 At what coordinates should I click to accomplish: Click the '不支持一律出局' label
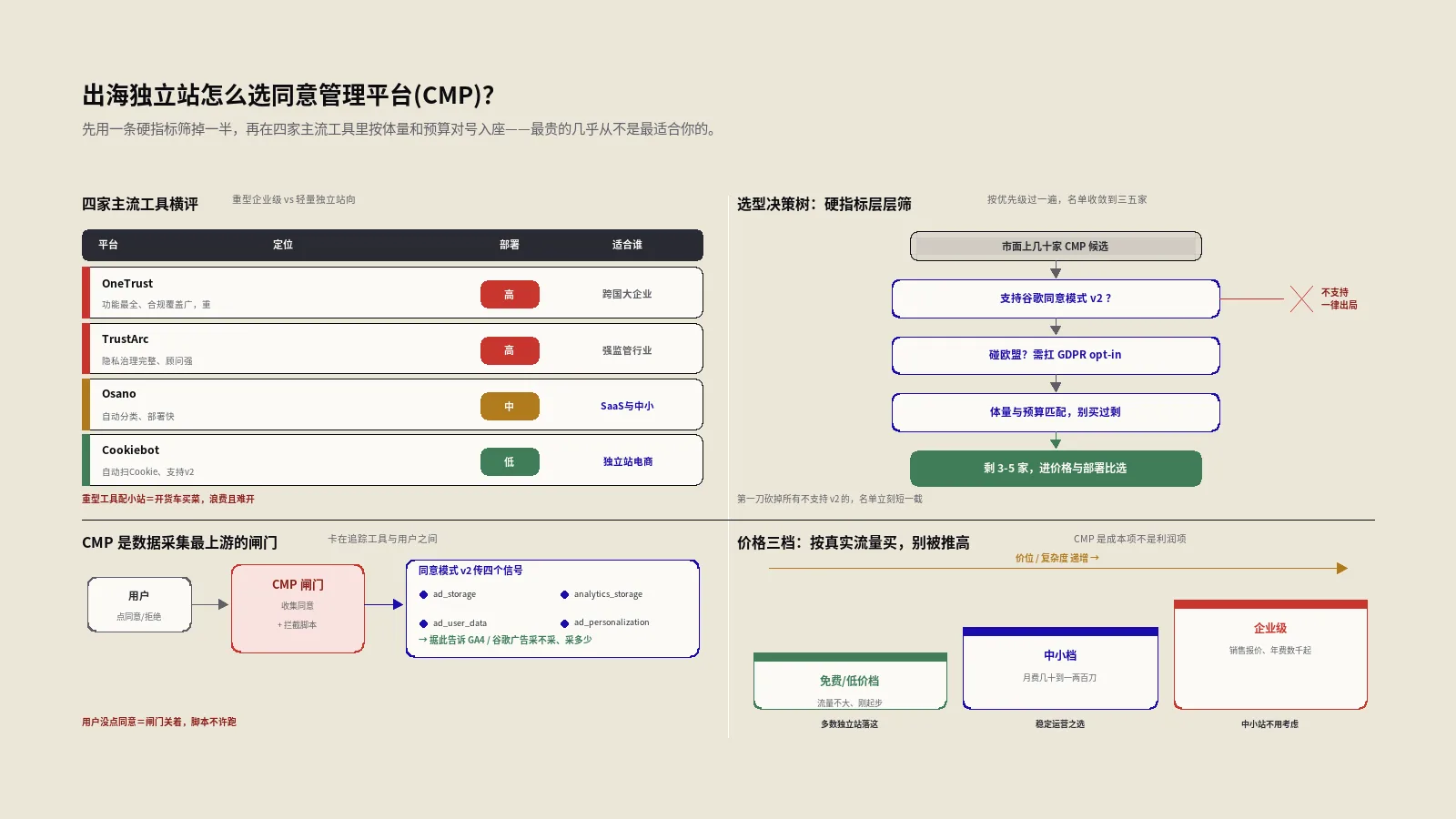point(1339,298)
